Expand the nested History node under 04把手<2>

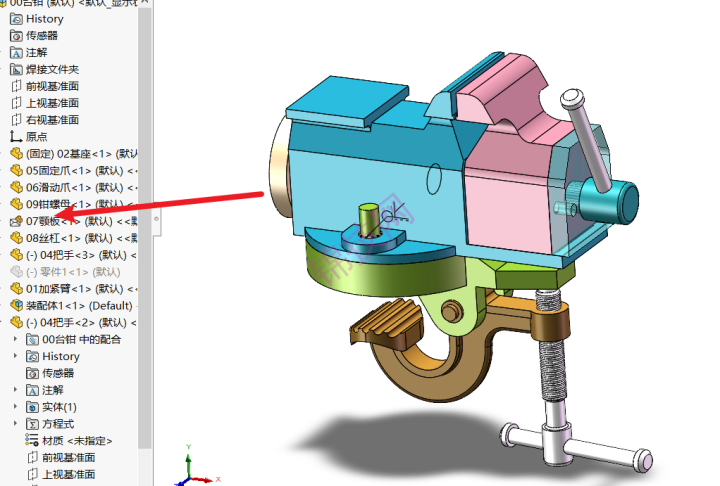coord(15,356)
